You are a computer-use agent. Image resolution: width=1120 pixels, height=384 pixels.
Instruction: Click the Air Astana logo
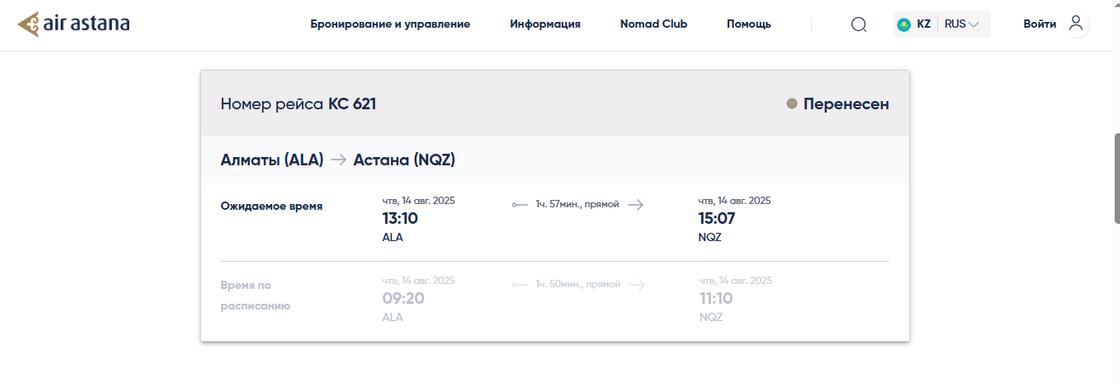click(x=74, y=24)
